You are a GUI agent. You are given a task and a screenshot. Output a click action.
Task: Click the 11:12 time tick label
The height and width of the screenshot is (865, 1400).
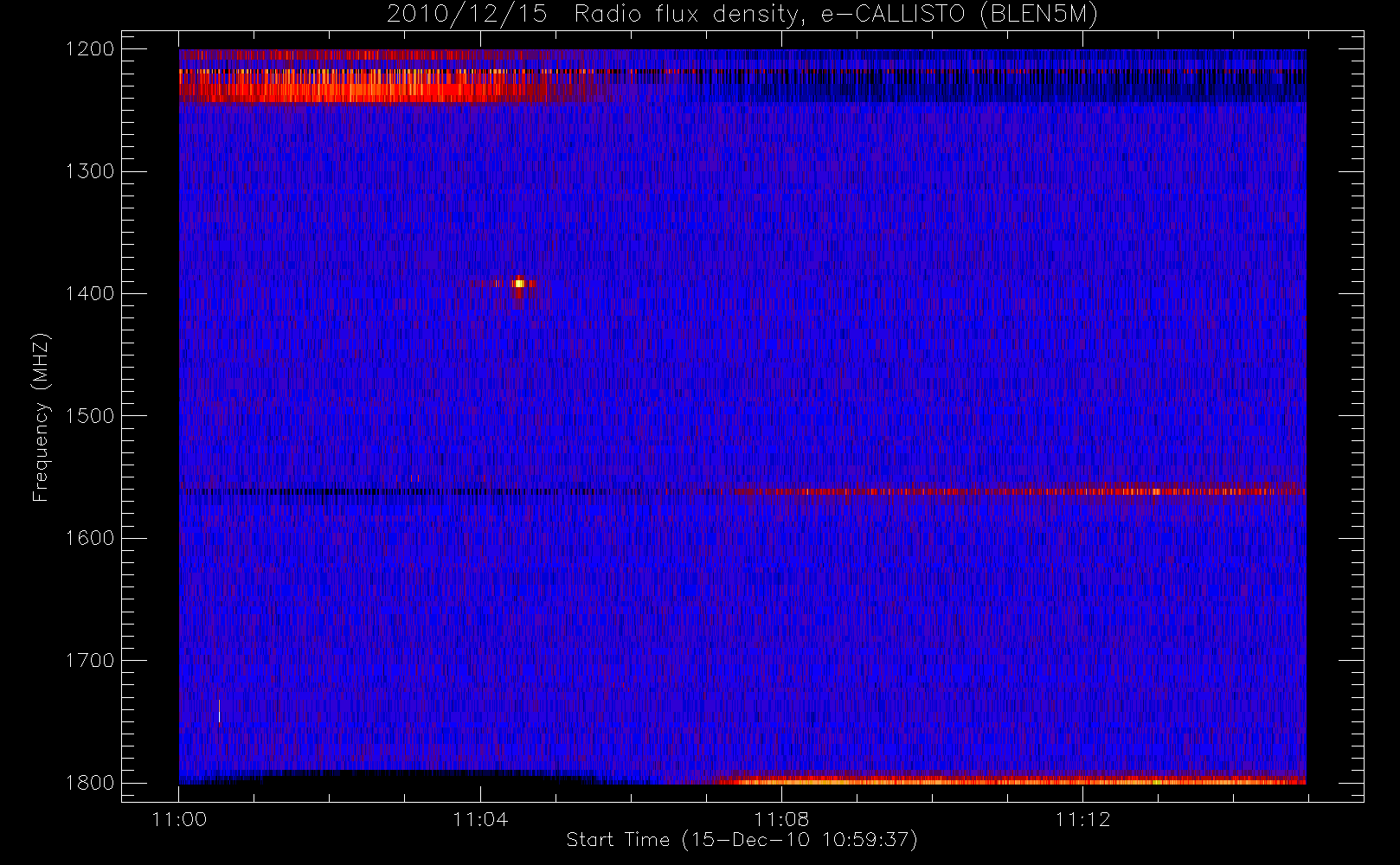coord(1082,819)
